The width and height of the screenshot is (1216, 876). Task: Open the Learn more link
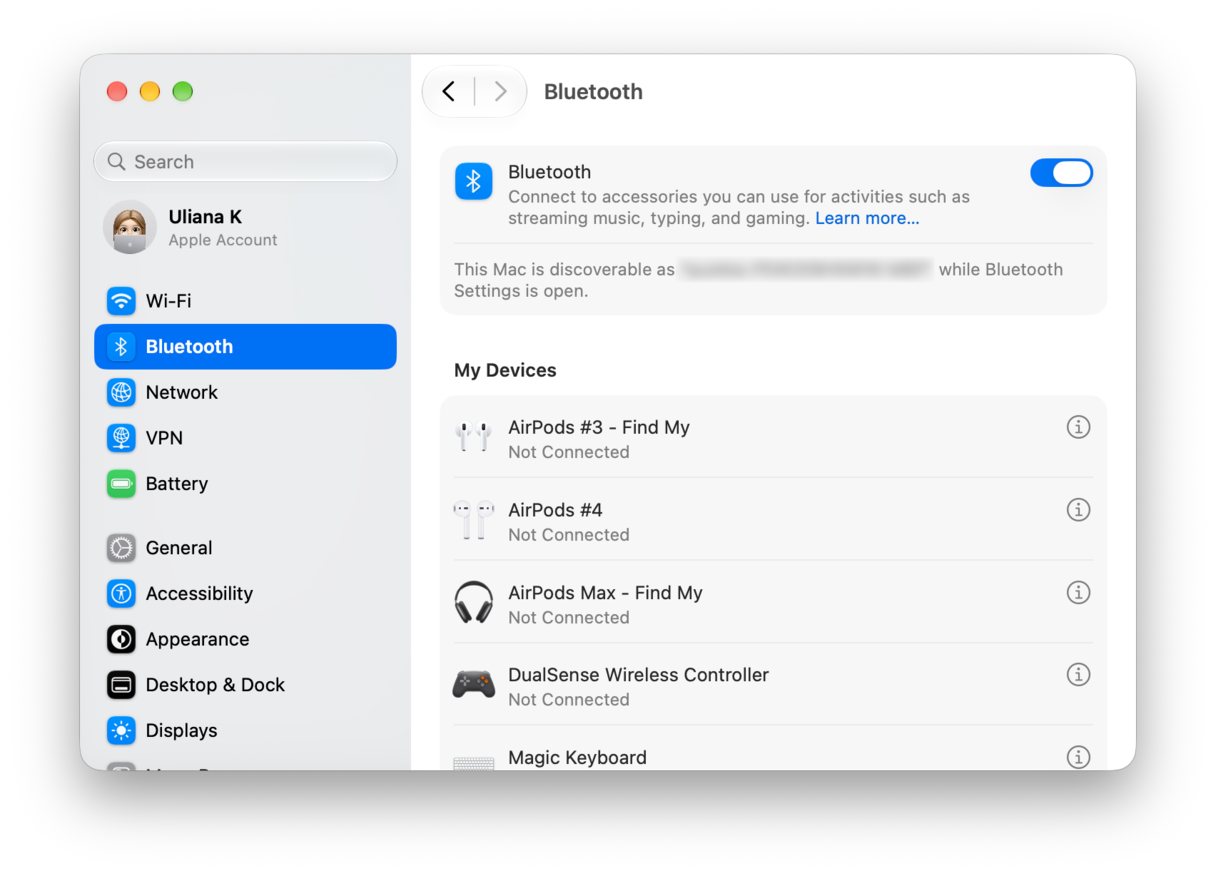click(867, 218)
